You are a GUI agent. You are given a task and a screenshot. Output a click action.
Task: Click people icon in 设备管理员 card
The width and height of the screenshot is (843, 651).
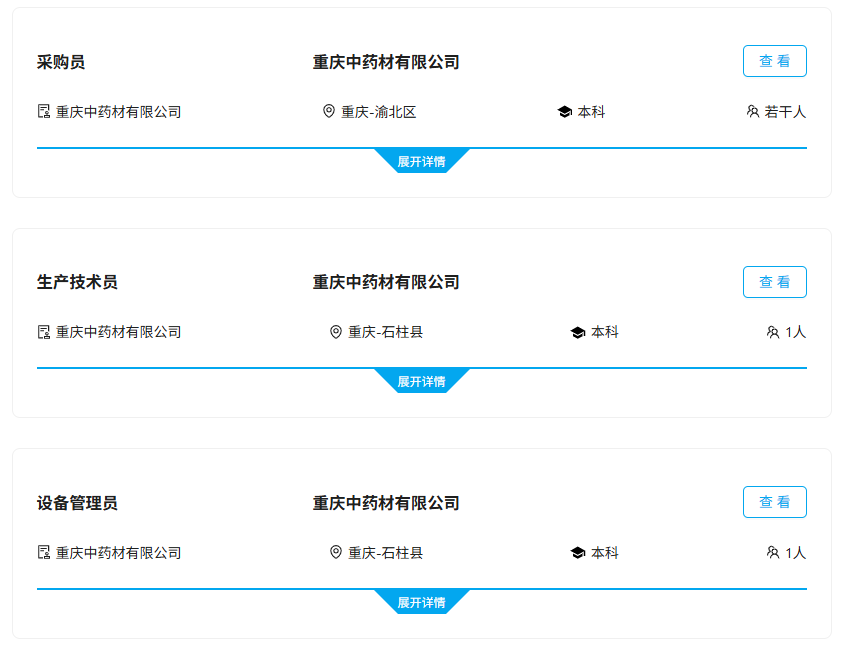(773, 552)
